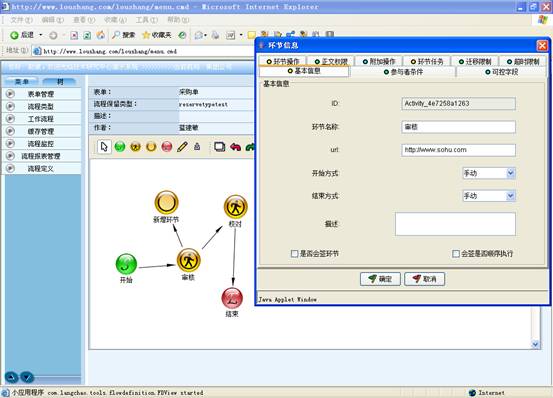Close the 环节信息 dialog
The height and width of the screenshot is (398, 553).
point(542,45)
